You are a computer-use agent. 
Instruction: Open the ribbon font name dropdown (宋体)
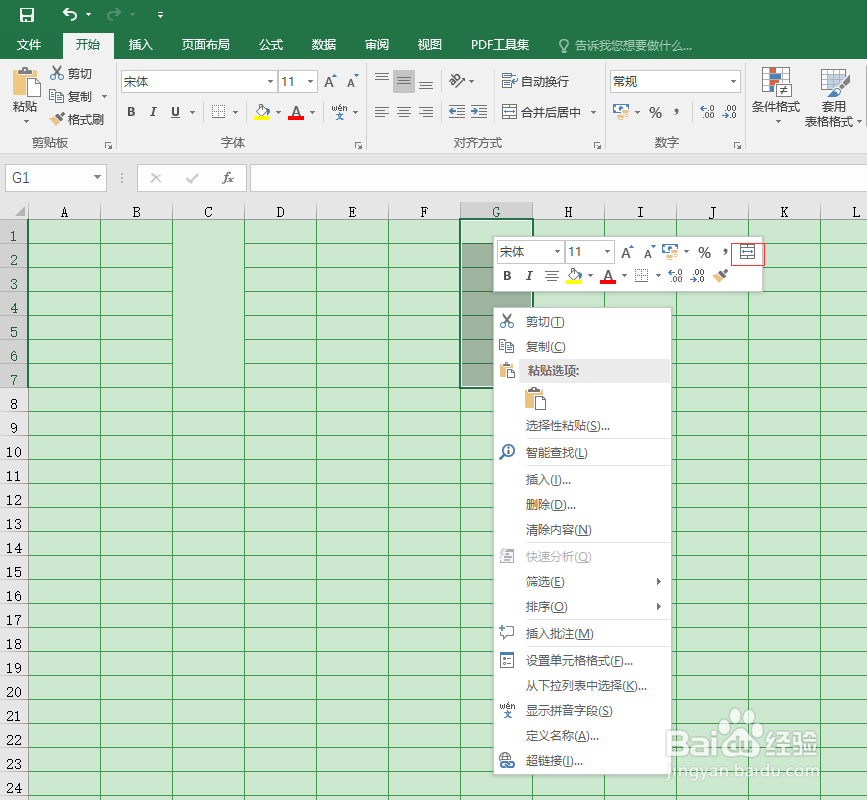(x=270, y=82)
